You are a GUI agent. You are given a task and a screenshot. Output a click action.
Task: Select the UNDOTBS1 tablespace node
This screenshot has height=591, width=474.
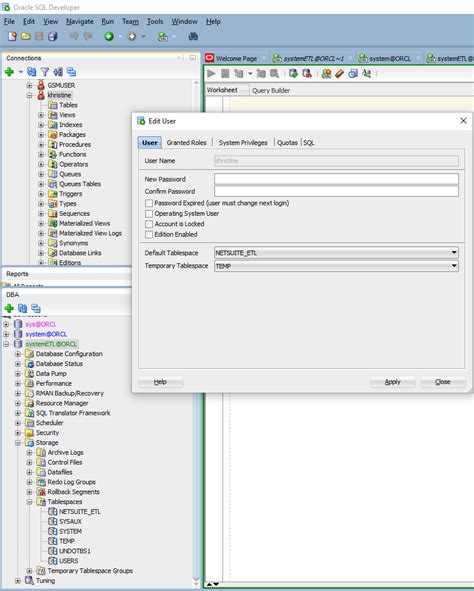75,551
